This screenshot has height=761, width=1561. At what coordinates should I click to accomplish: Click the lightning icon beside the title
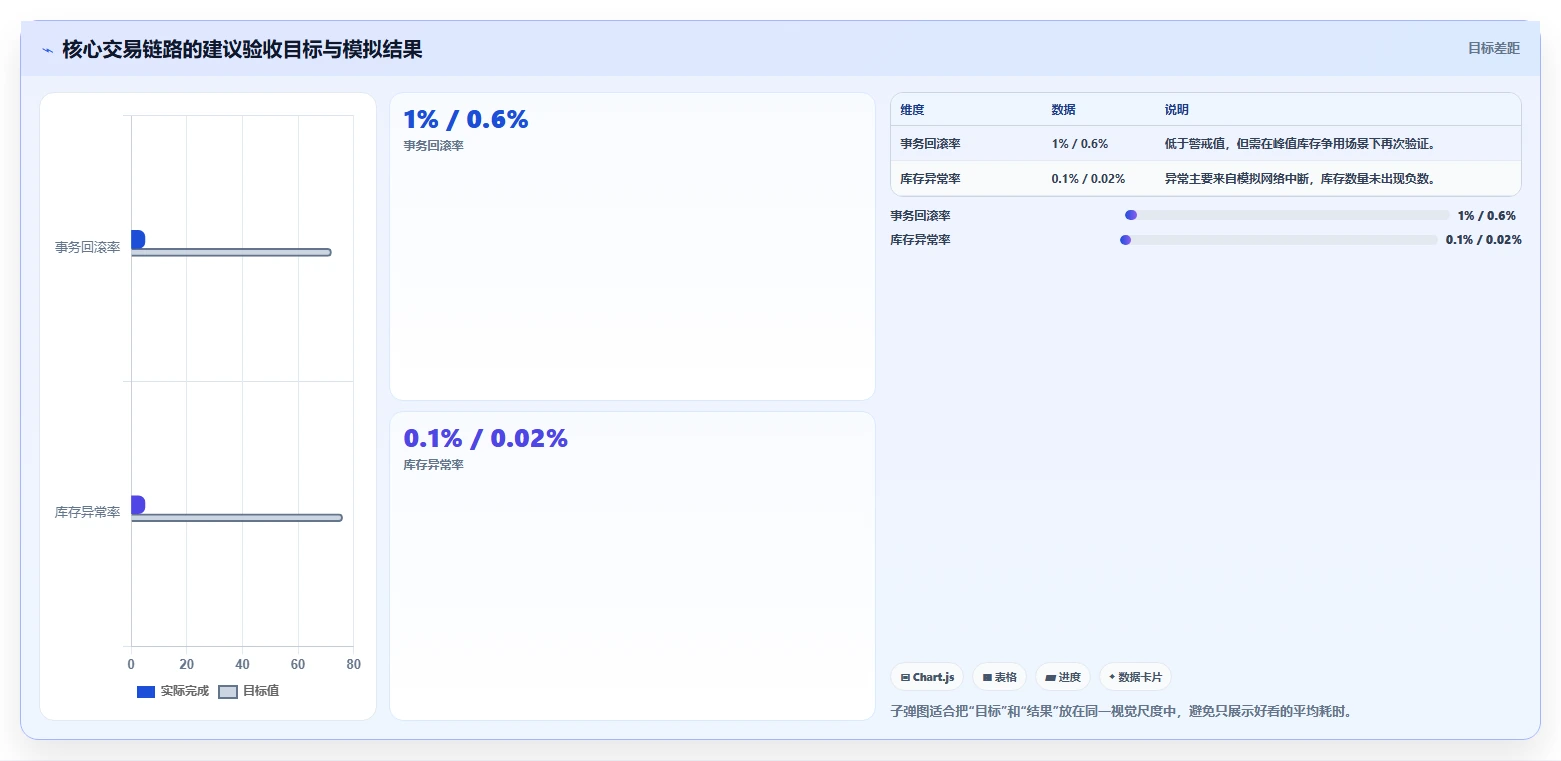click(47, 50)
